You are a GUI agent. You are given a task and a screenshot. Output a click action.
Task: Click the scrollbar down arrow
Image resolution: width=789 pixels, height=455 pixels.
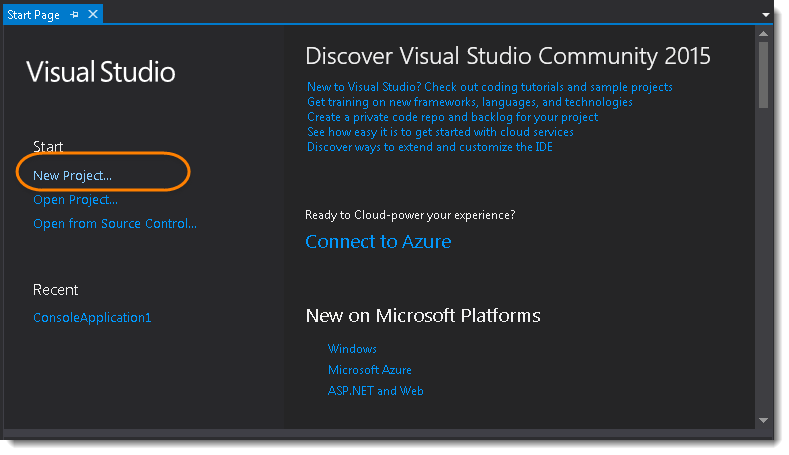coord(764,420)
